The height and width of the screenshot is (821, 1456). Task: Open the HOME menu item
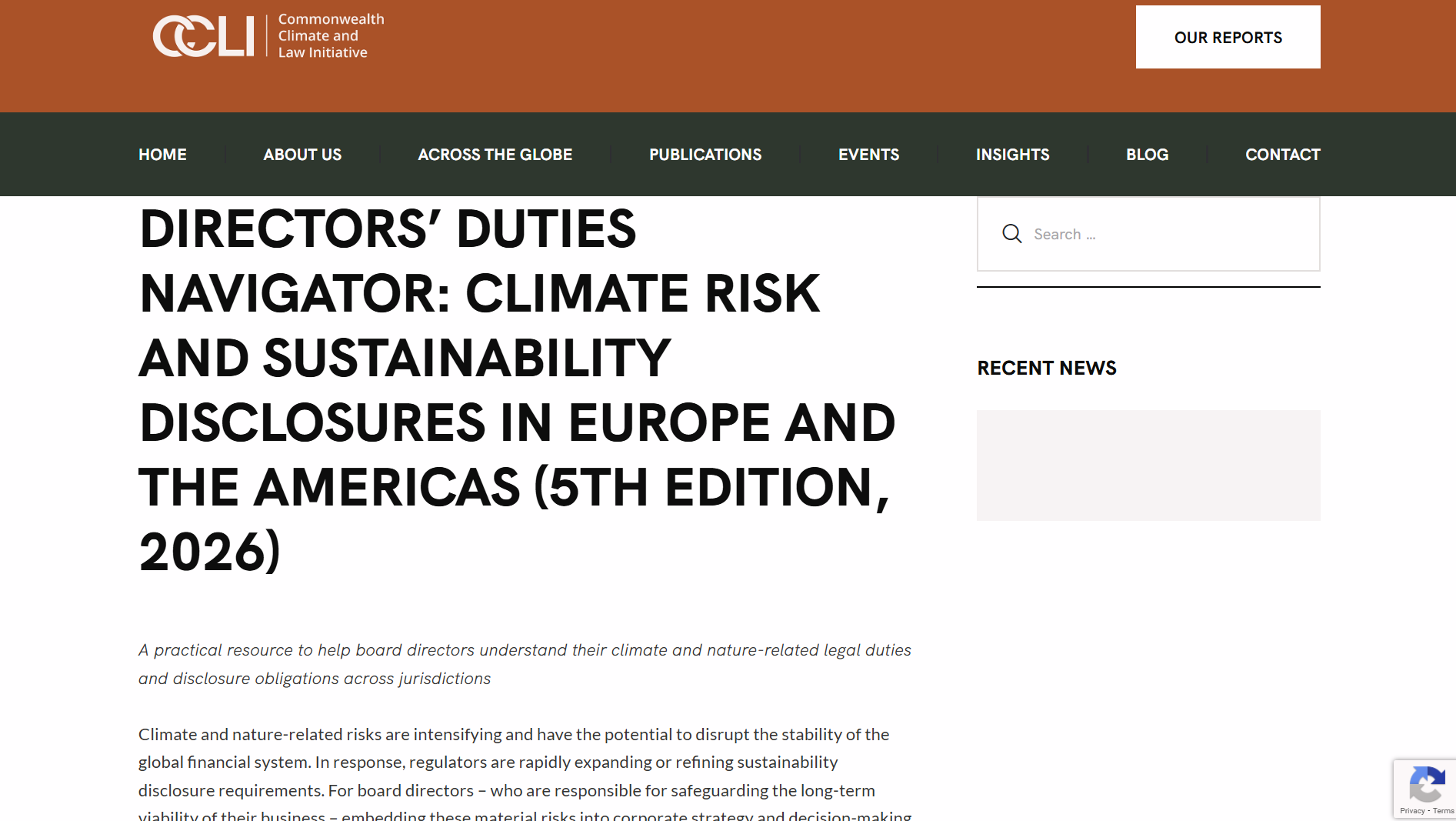pos(162,154)
